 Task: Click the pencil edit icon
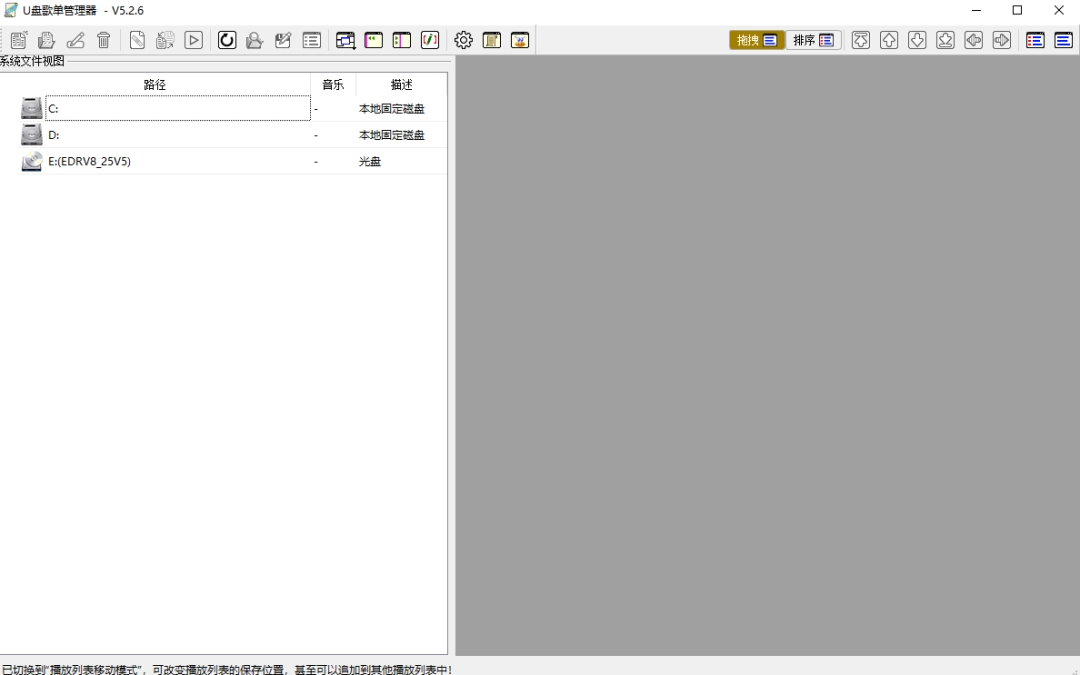point(75,40)
